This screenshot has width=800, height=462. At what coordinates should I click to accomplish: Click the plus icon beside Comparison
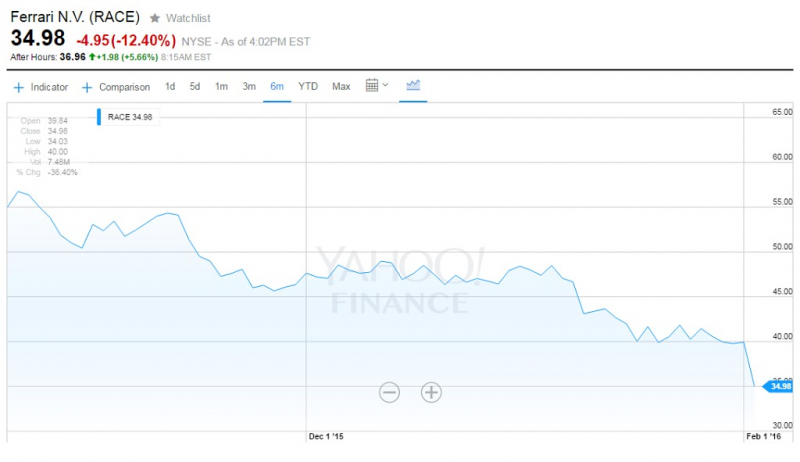pyautogui.click(x=87, y=87)
